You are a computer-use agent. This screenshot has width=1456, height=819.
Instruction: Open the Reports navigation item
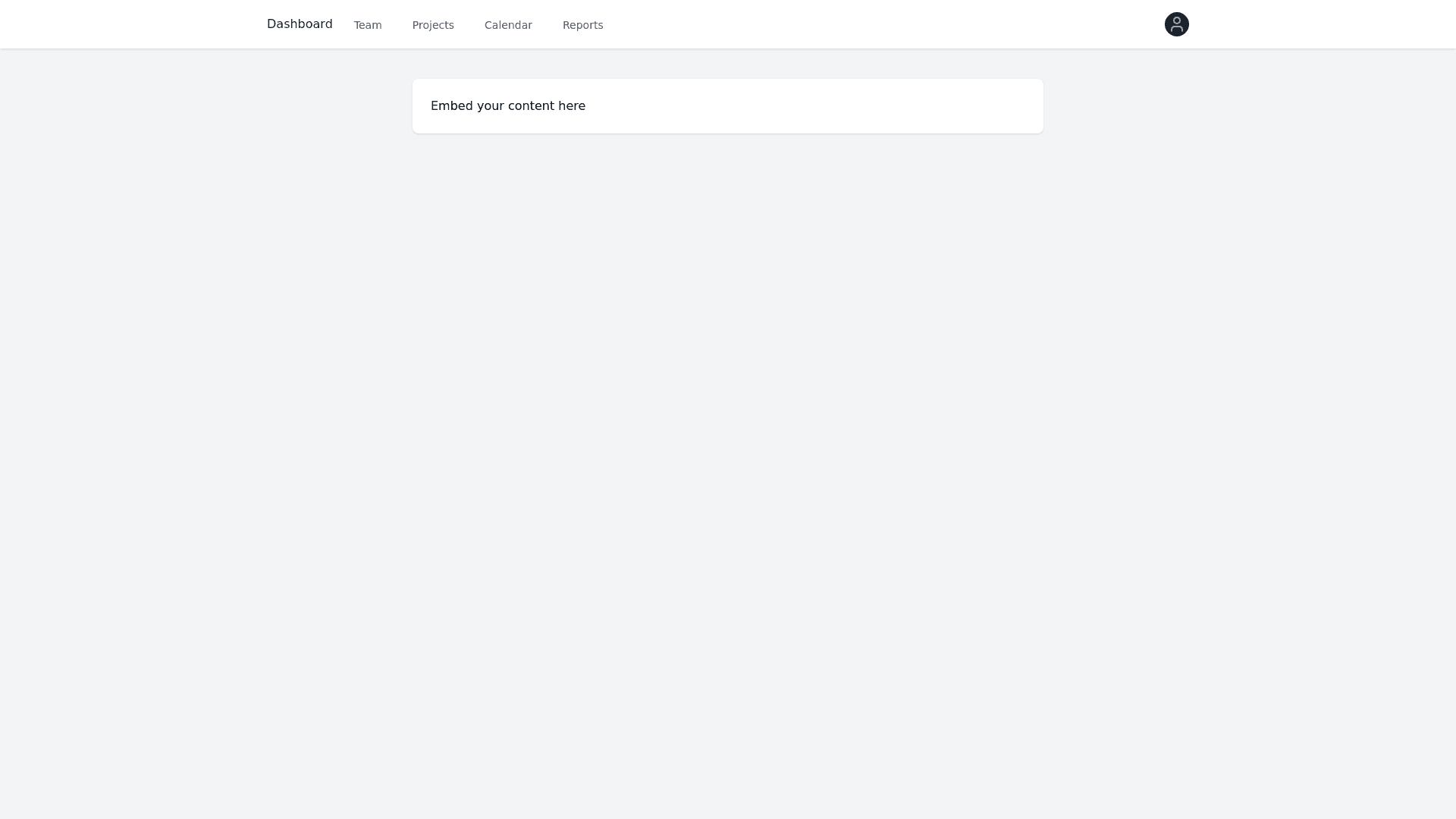(x=582, y=25)
